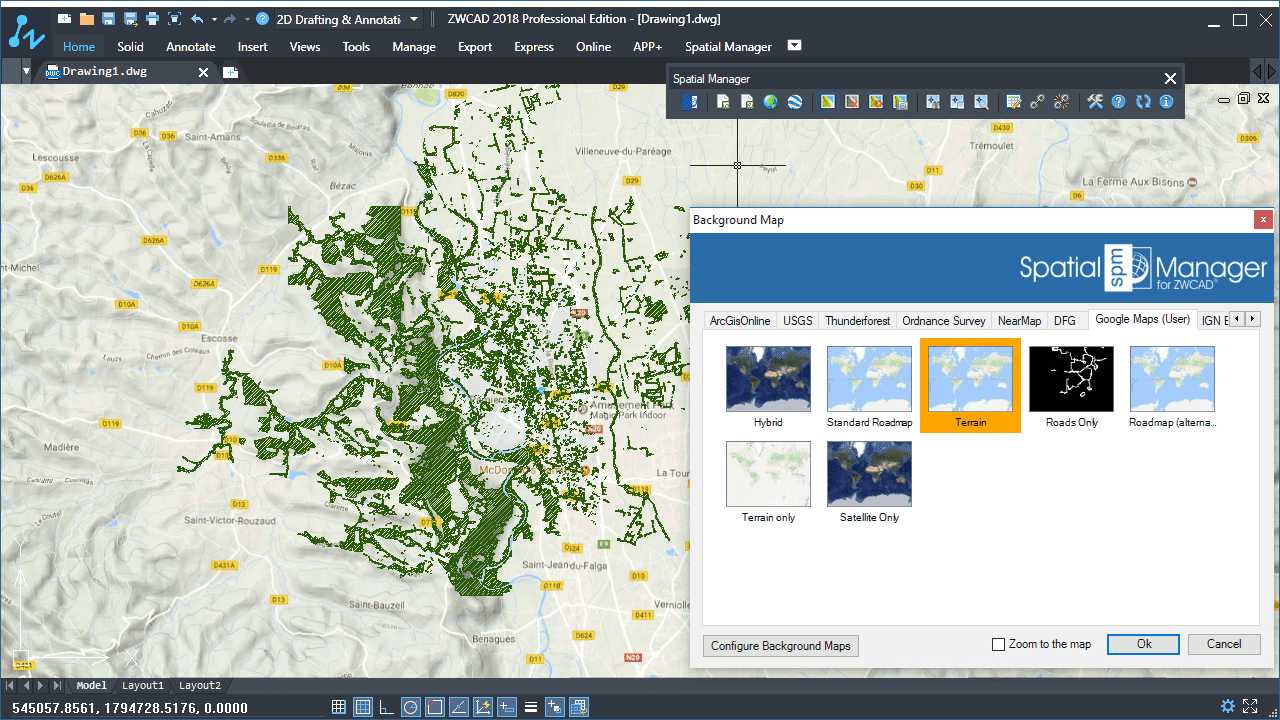
Task: Open the Express ribbon tab
Action: point(534,46)
